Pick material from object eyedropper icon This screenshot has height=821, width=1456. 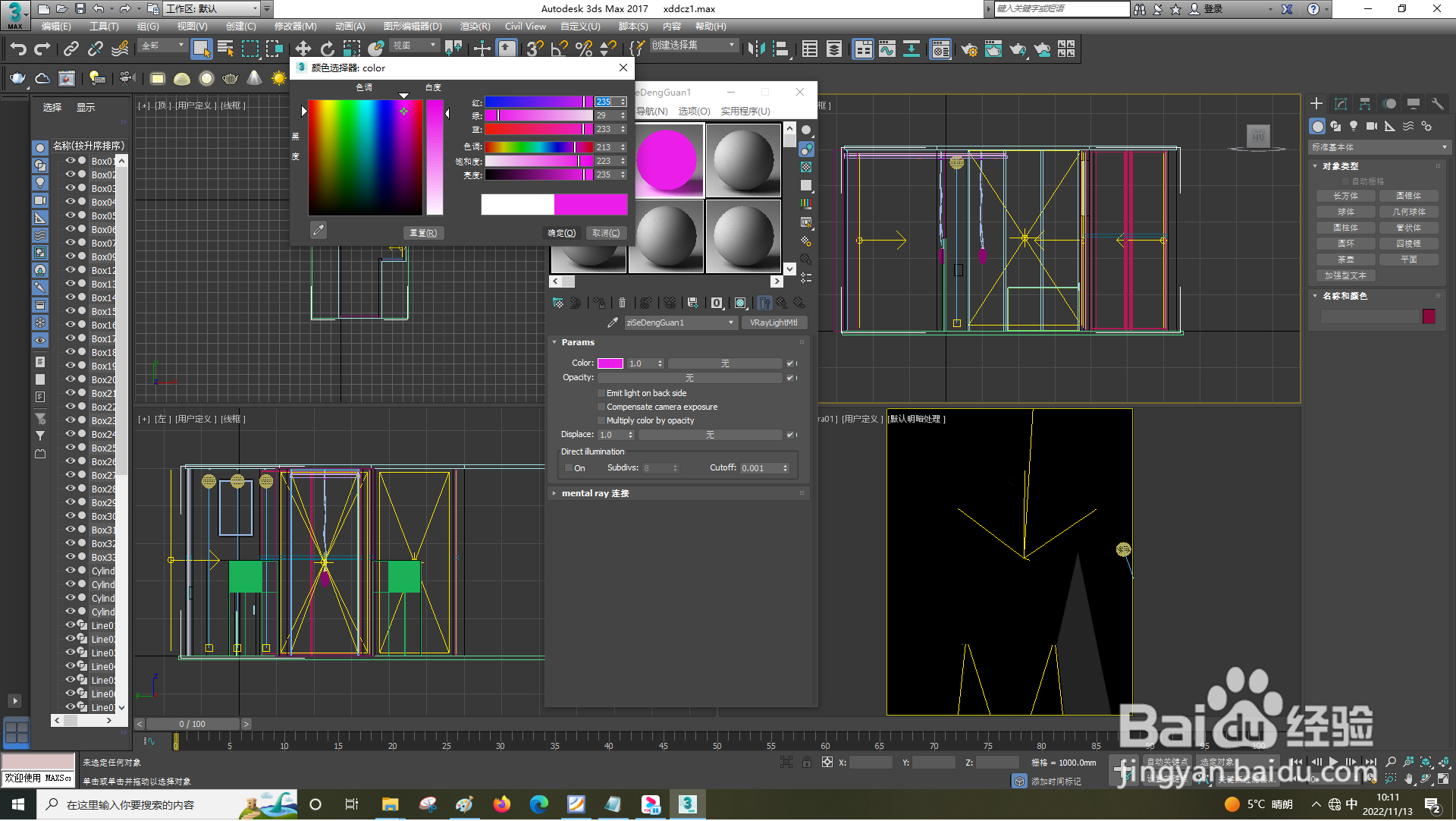tap(613, 322)
